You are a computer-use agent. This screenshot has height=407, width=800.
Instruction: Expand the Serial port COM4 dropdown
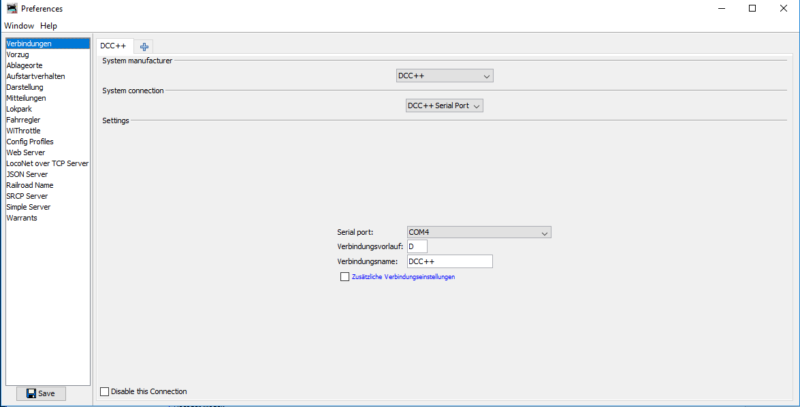(x=479, y=232)
